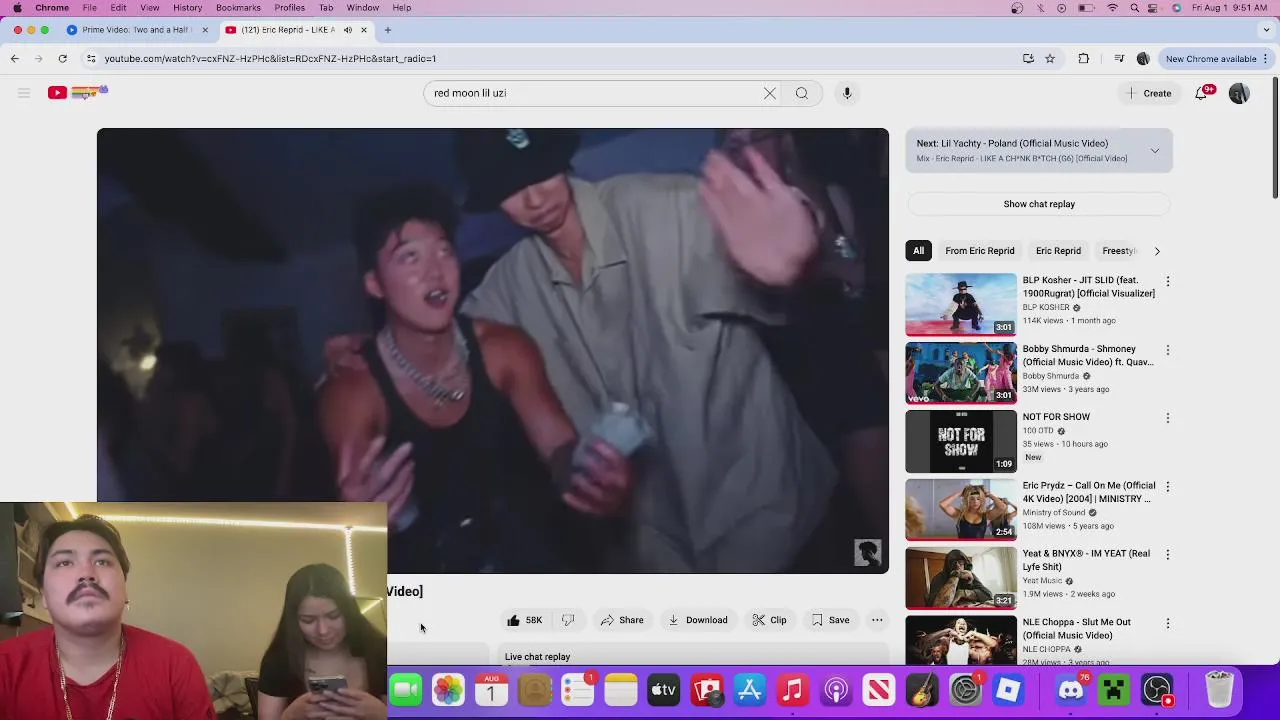Open options for NLE Choppa video
The width and height of the screenshot is (1280, 720).
point(1167,623)
